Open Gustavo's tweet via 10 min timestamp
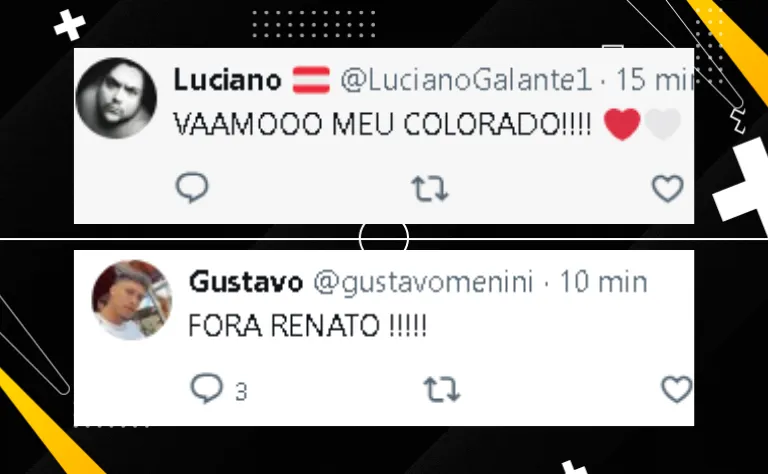 pyautogui.click(x=603, y=282)
